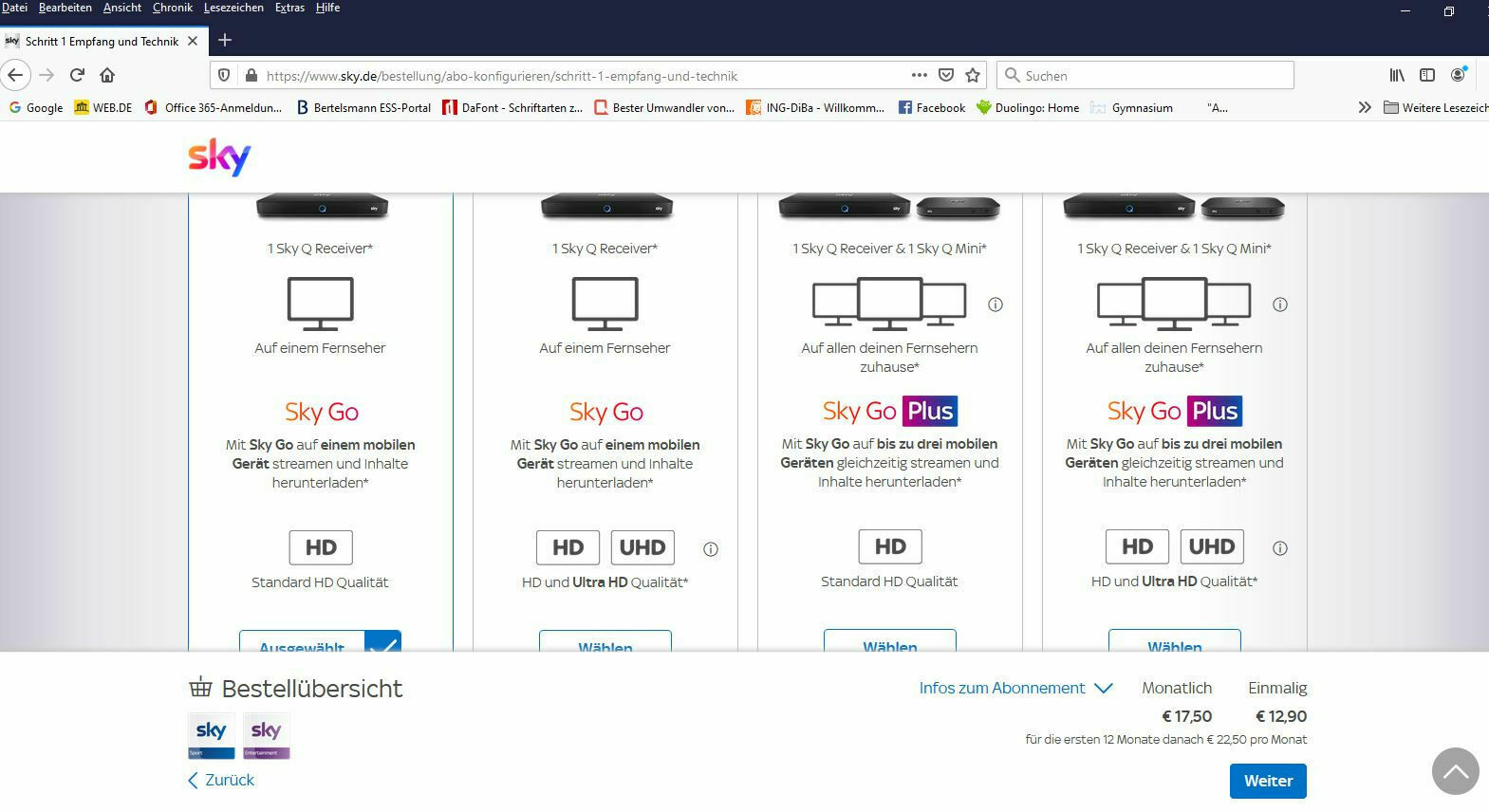Show UHD info on fourth card
The width and height of the screenshot is (1489, 812).
click(1280, 548)
